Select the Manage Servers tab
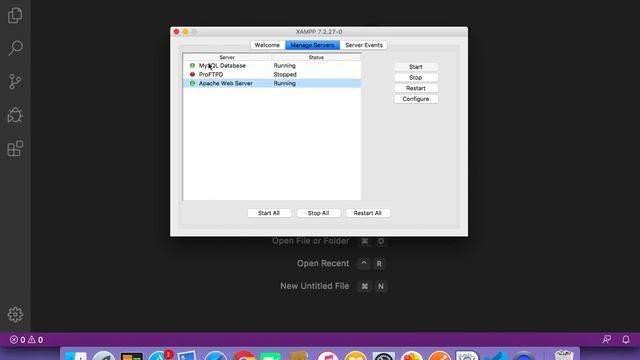Screen dimensions: 640x360 312,45
